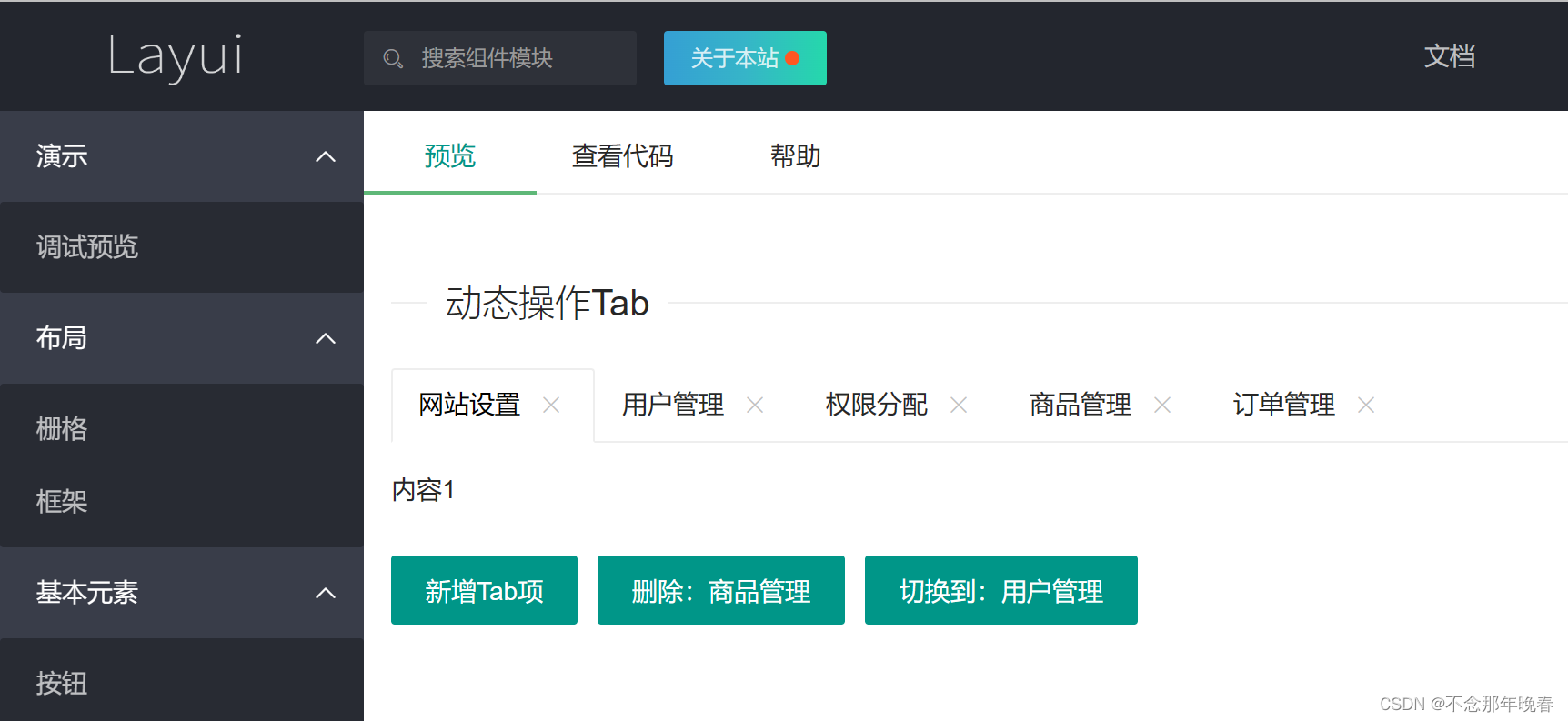The width and height of the screenshot is (1568, 721).
Task: Focus the 搜索组件模块 search field
Action: pyautogui.click(x=500, y=58)
